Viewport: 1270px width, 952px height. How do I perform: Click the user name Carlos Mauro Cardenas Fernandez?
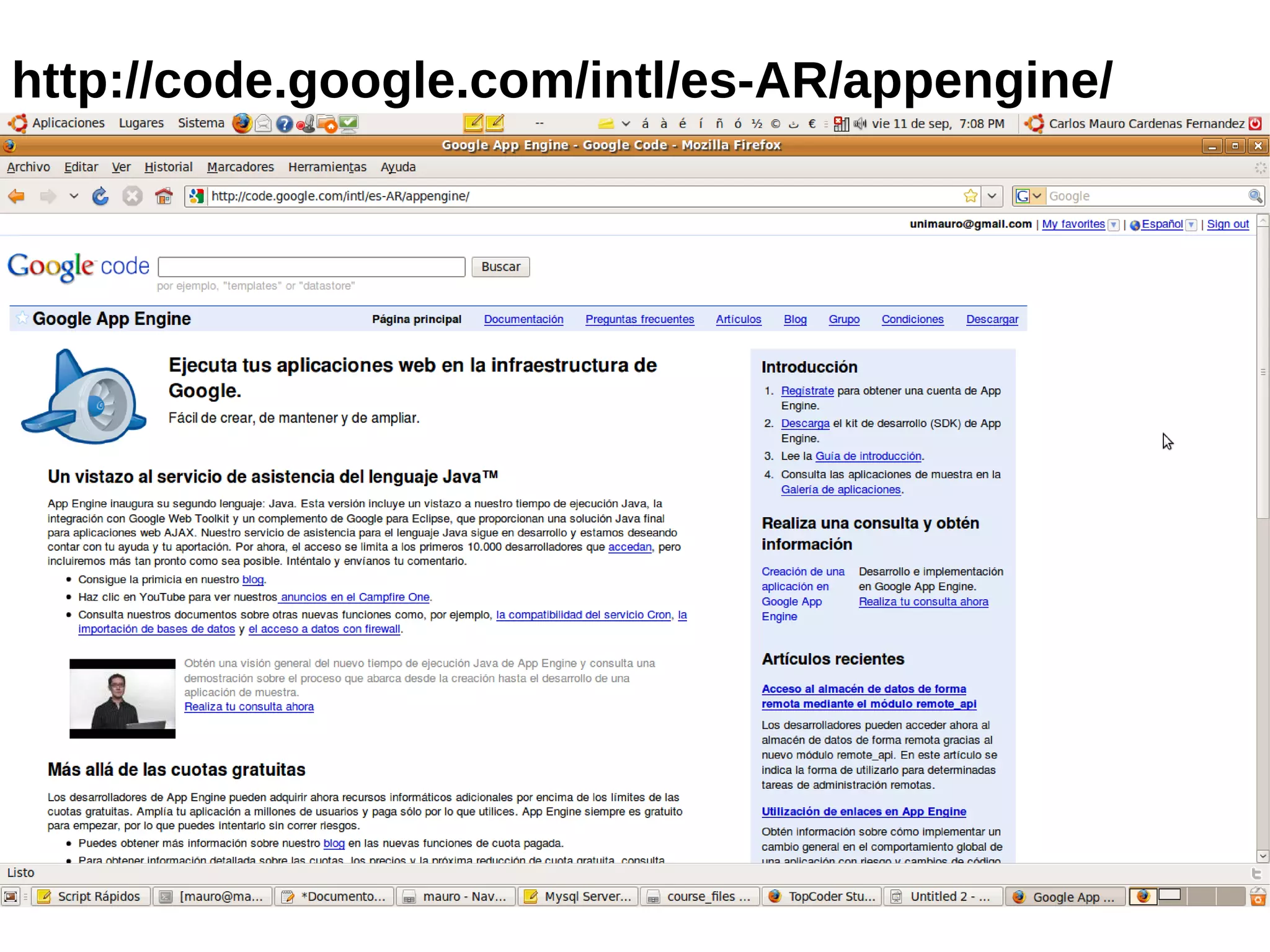click(1146, 123)
